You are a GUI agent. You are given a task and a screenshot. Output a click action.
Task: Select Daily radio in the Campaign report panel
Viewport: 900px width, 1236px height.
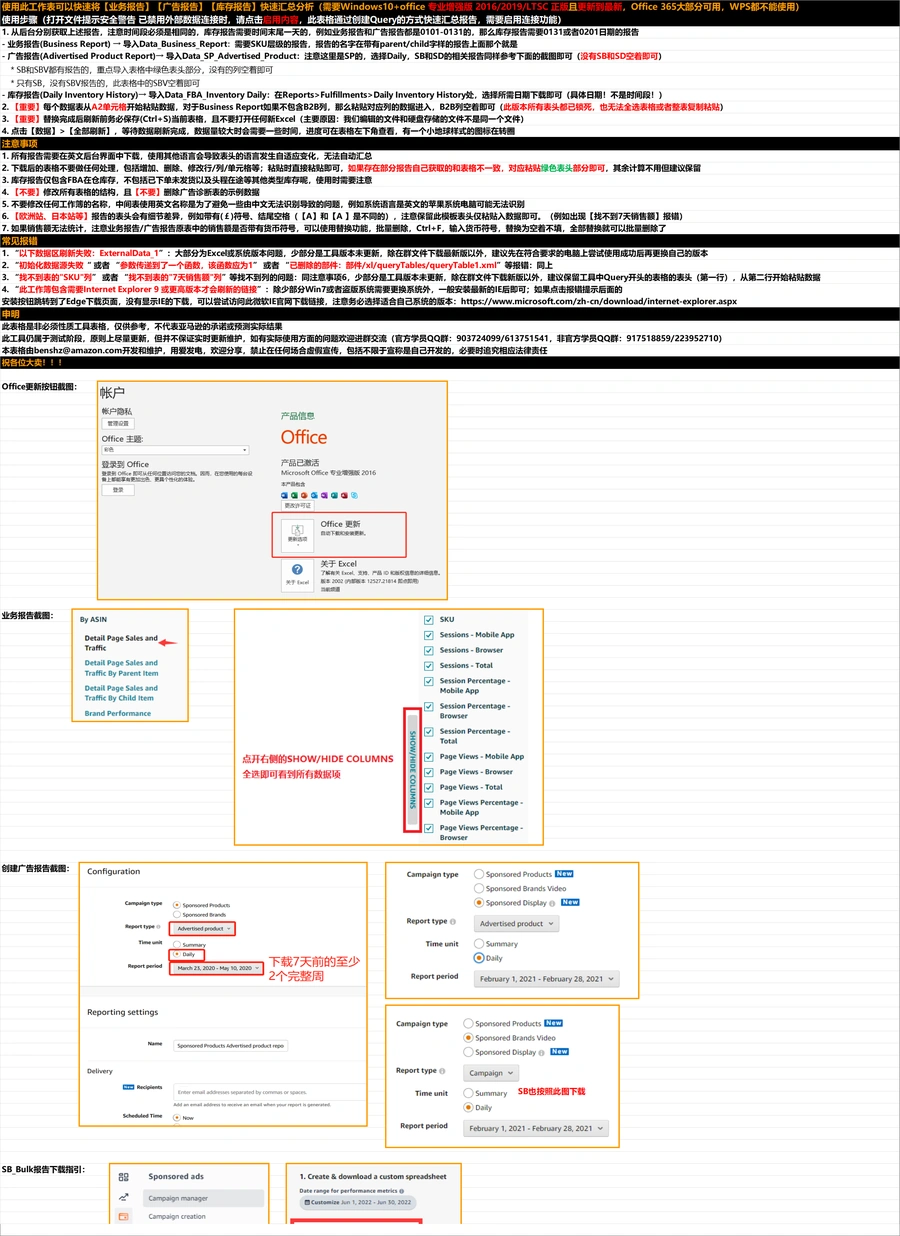point(469,1107)
